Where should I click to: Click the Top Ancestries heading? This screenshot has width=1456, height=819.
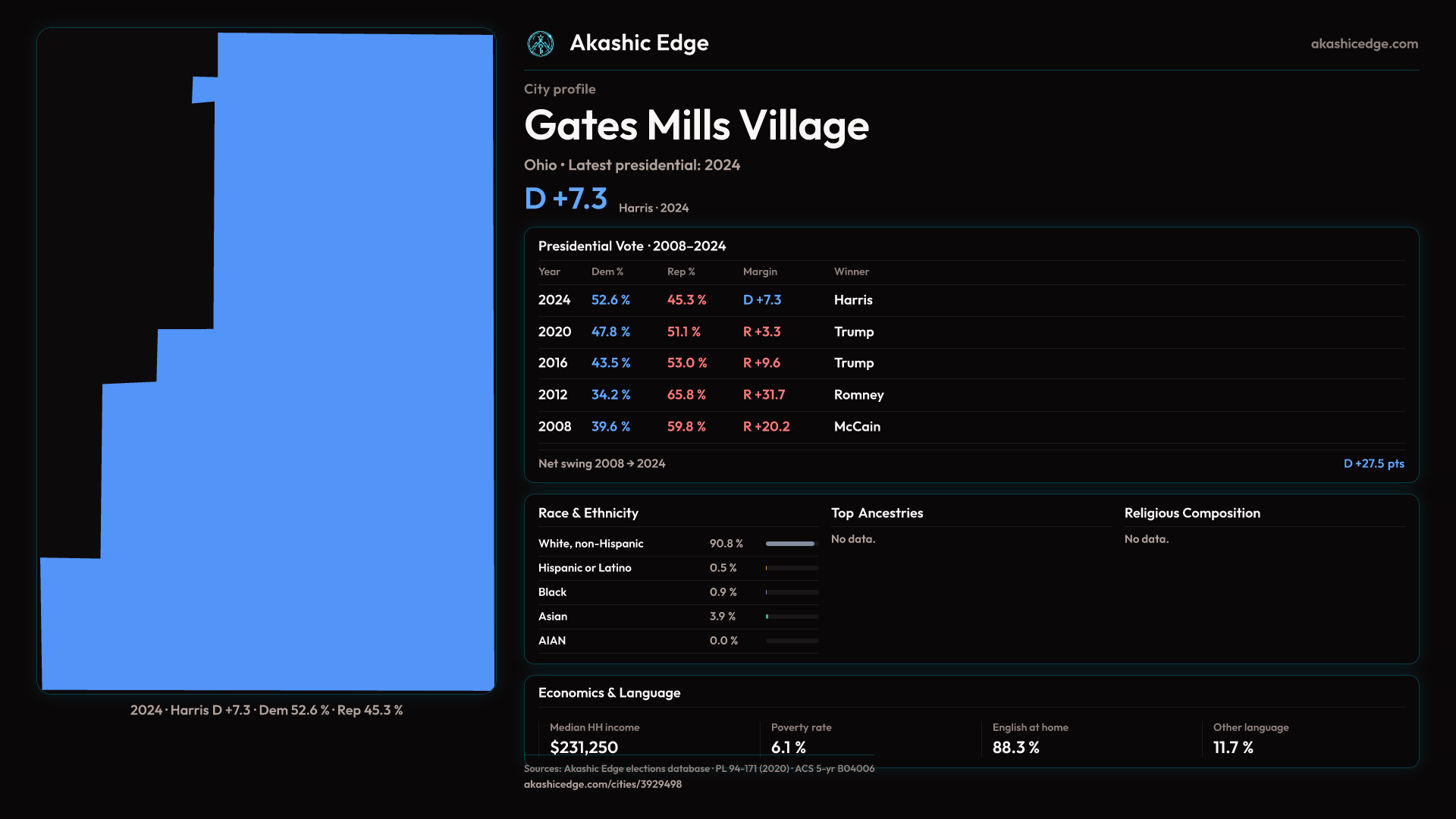[x=877, y=513]
